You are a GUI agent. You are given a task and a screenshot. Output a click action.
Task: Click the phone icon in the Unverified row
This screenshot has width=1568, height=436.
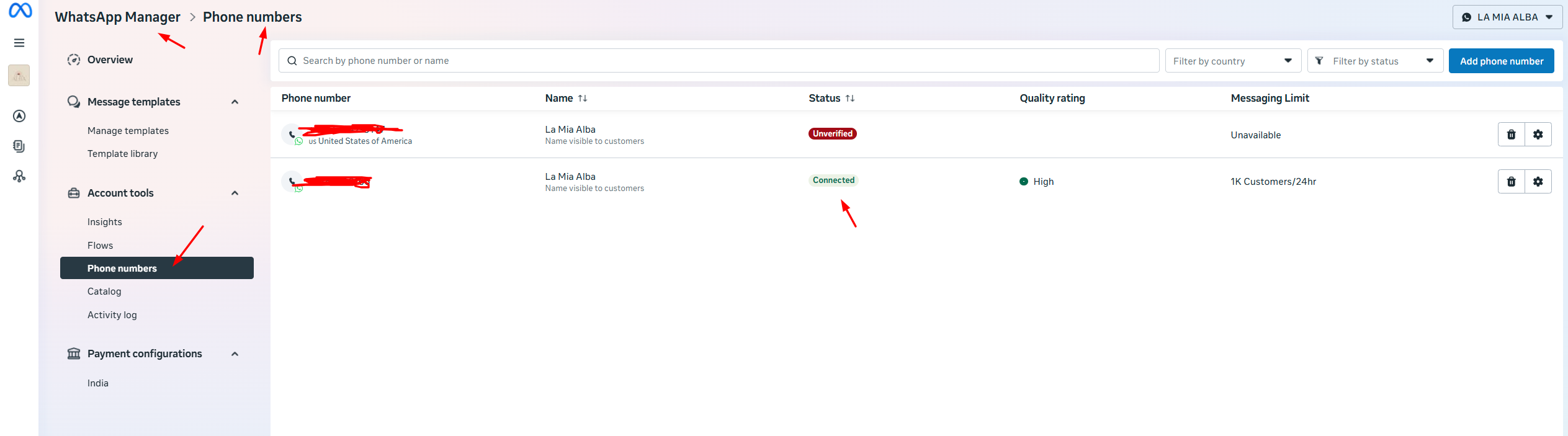pyautogui.click(x=292, y=134)
